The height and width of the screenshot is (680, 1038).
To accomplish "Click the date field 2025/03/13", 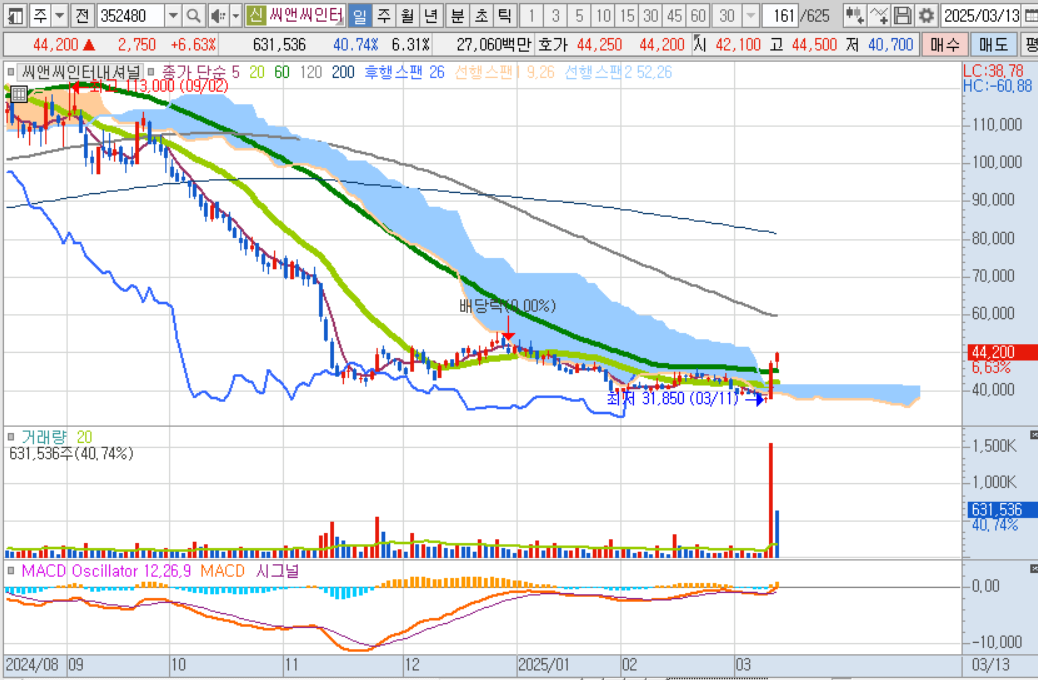I will (982, 15).
